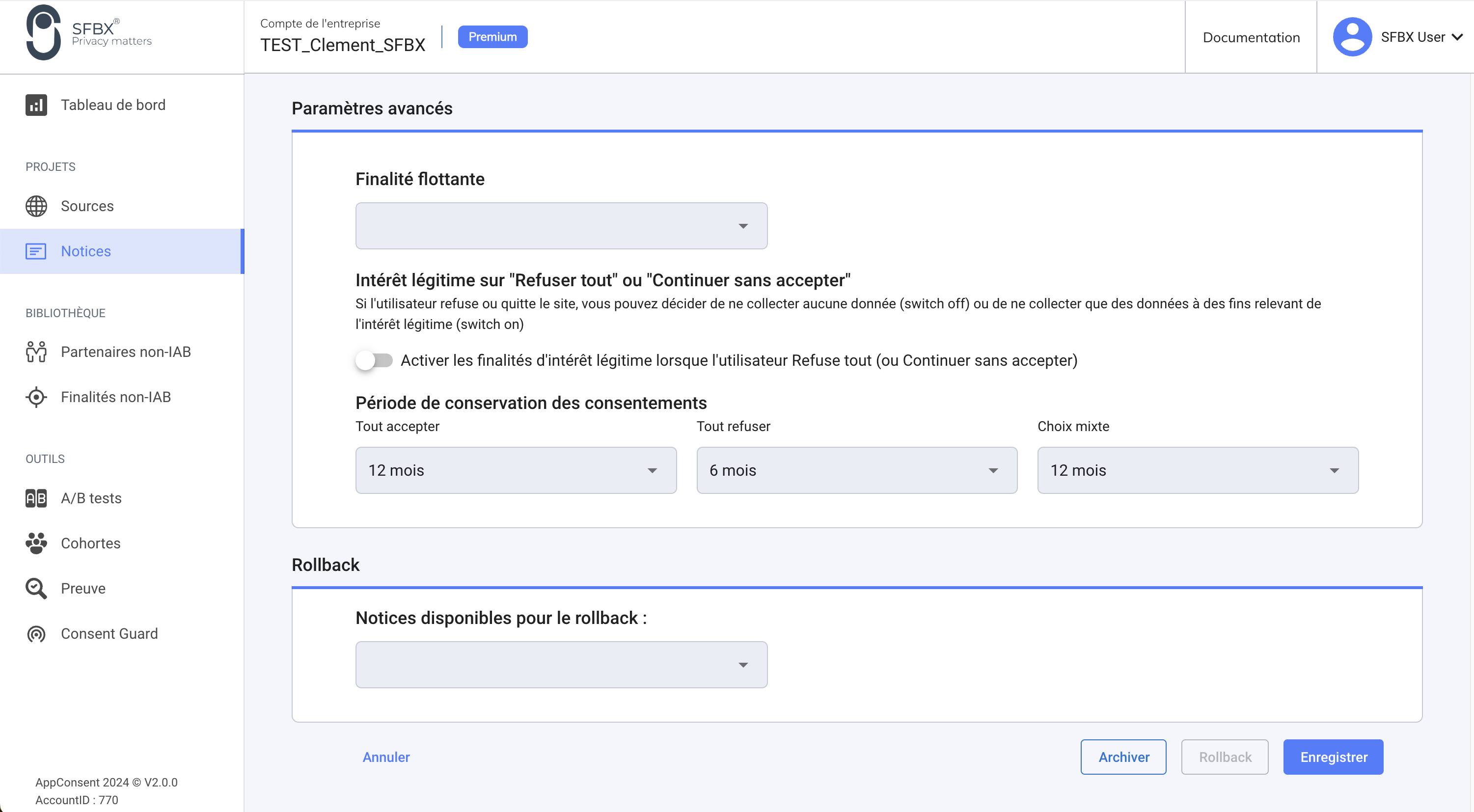Click the Tableau de bord chart icon
Screen dimensions: 1474x812
(36, 105)
